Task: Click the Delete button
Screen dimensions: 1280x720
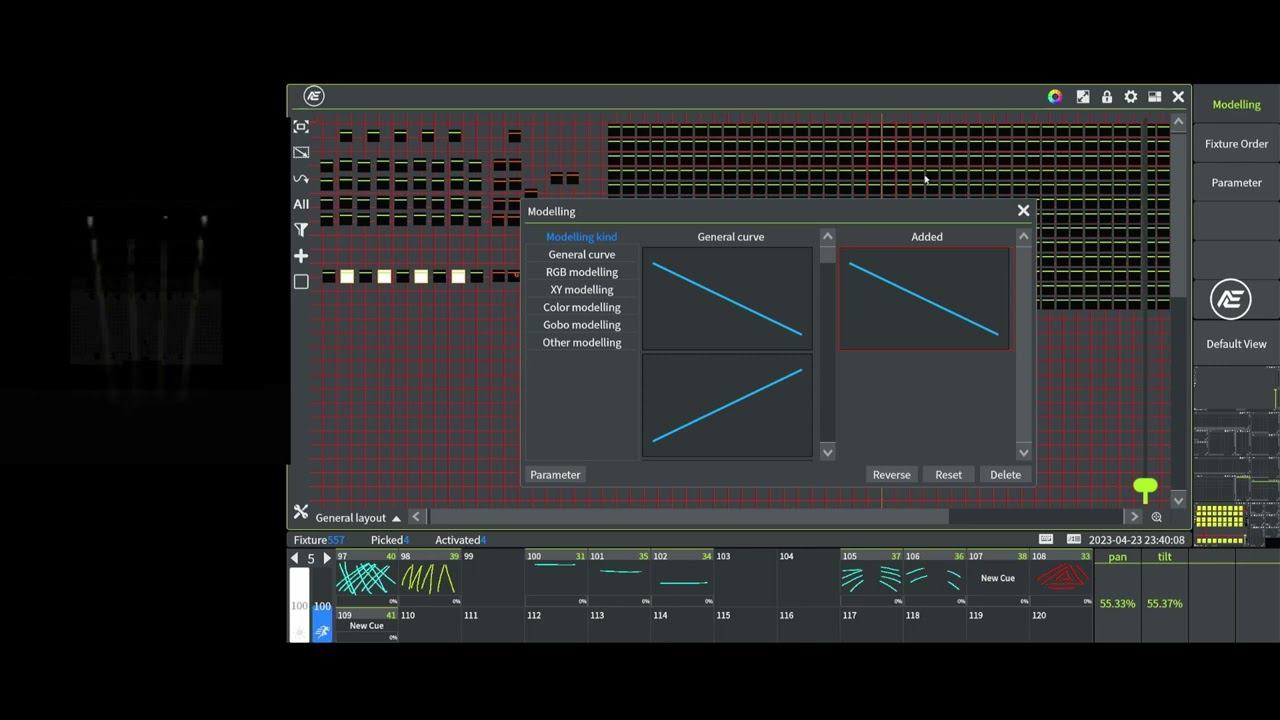Action: [1005, 475]
